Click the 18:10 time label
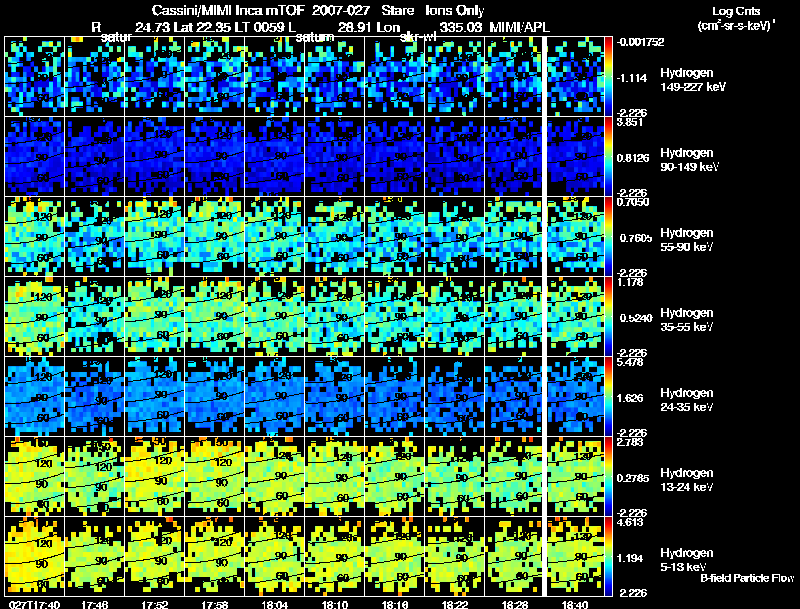800x609 pixels. pos(335,604)
